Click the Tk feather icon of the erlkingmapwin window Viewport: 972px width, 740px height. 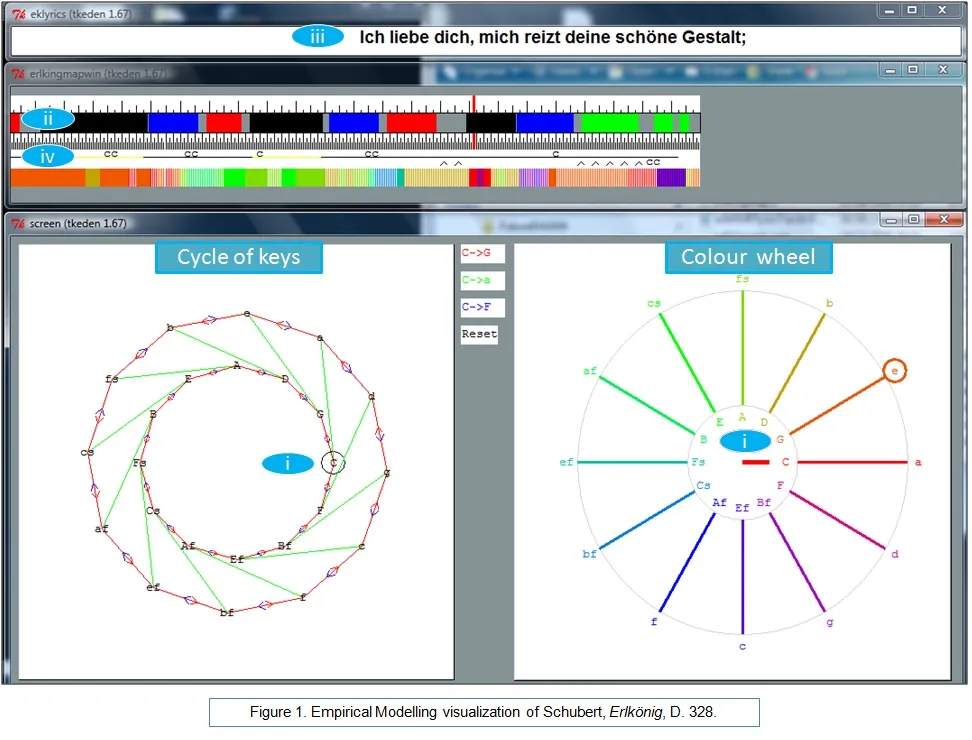(18, 74)
